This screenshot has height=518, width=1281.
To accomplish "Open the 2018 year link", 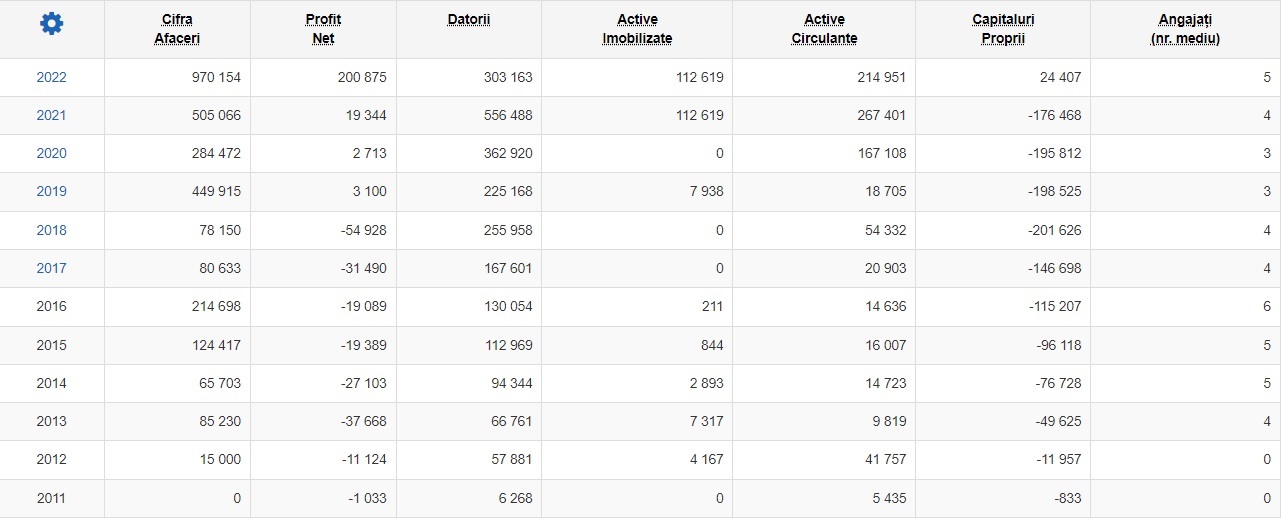I will 51,230.
